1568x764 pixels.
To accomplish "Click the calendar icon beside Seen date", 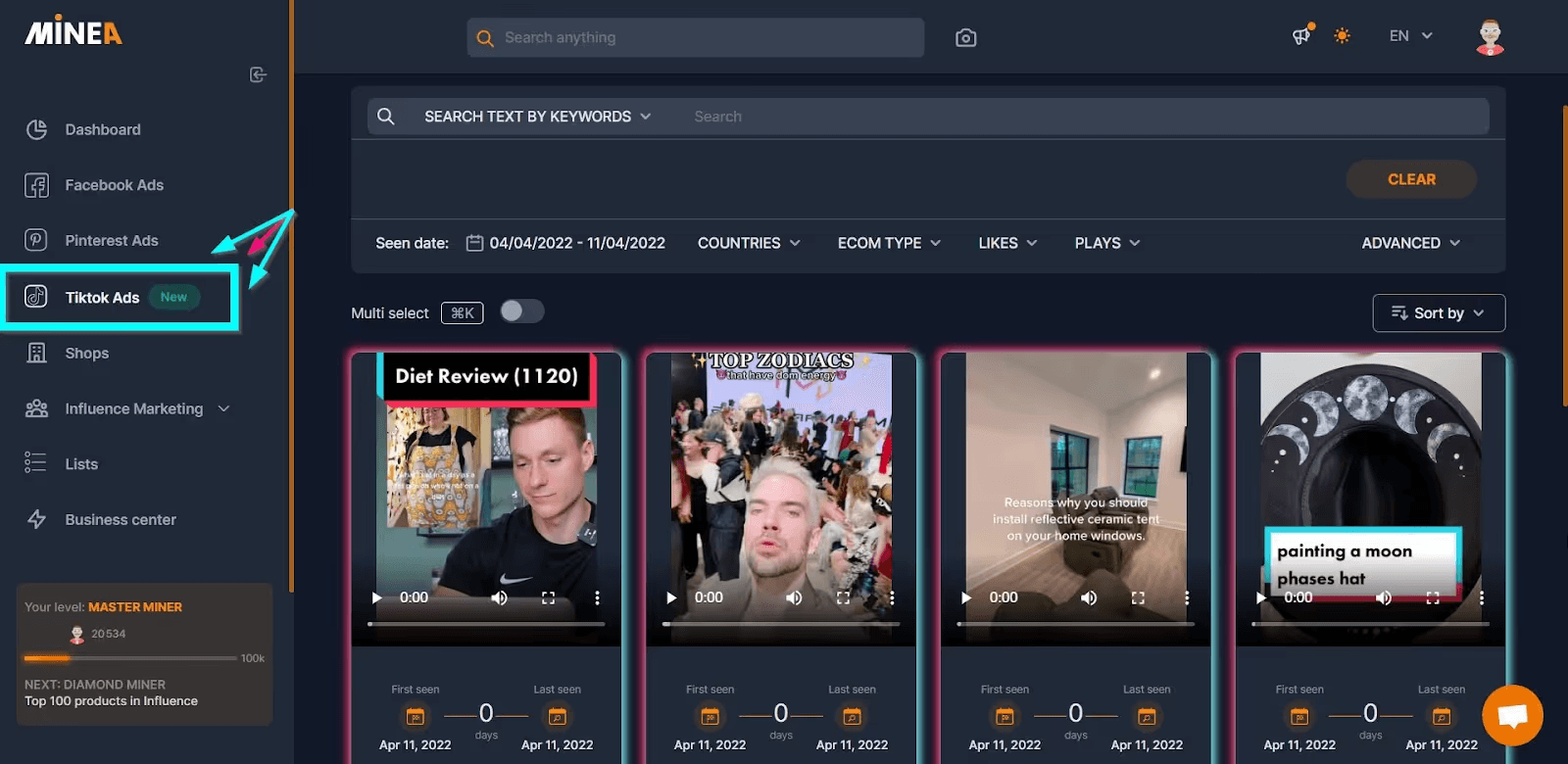I will pyautogui.click(x=474, y=243).
